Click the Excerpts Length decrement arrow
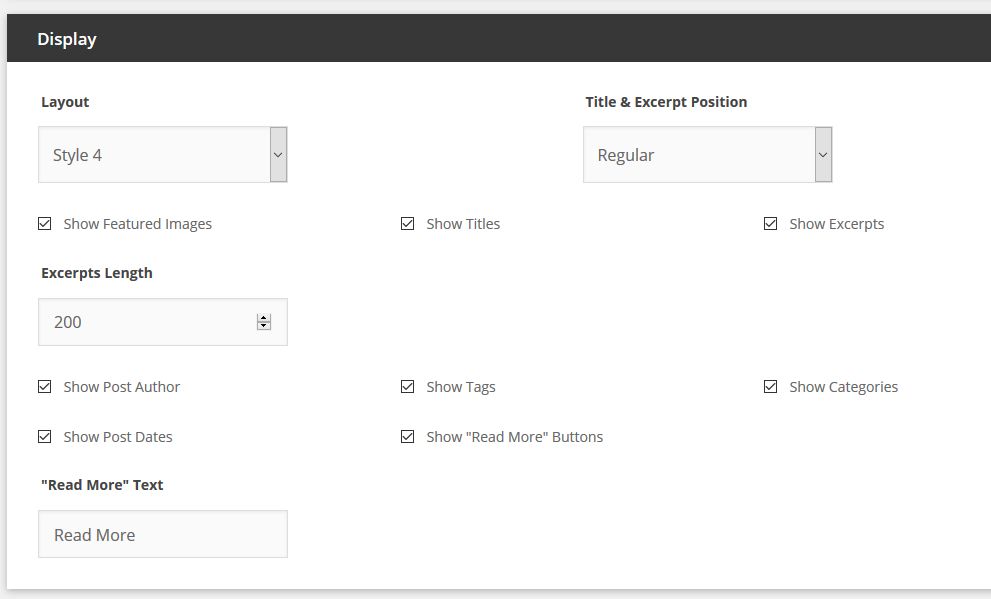This screenshot has height=599, width=991. tap(264, 326)
